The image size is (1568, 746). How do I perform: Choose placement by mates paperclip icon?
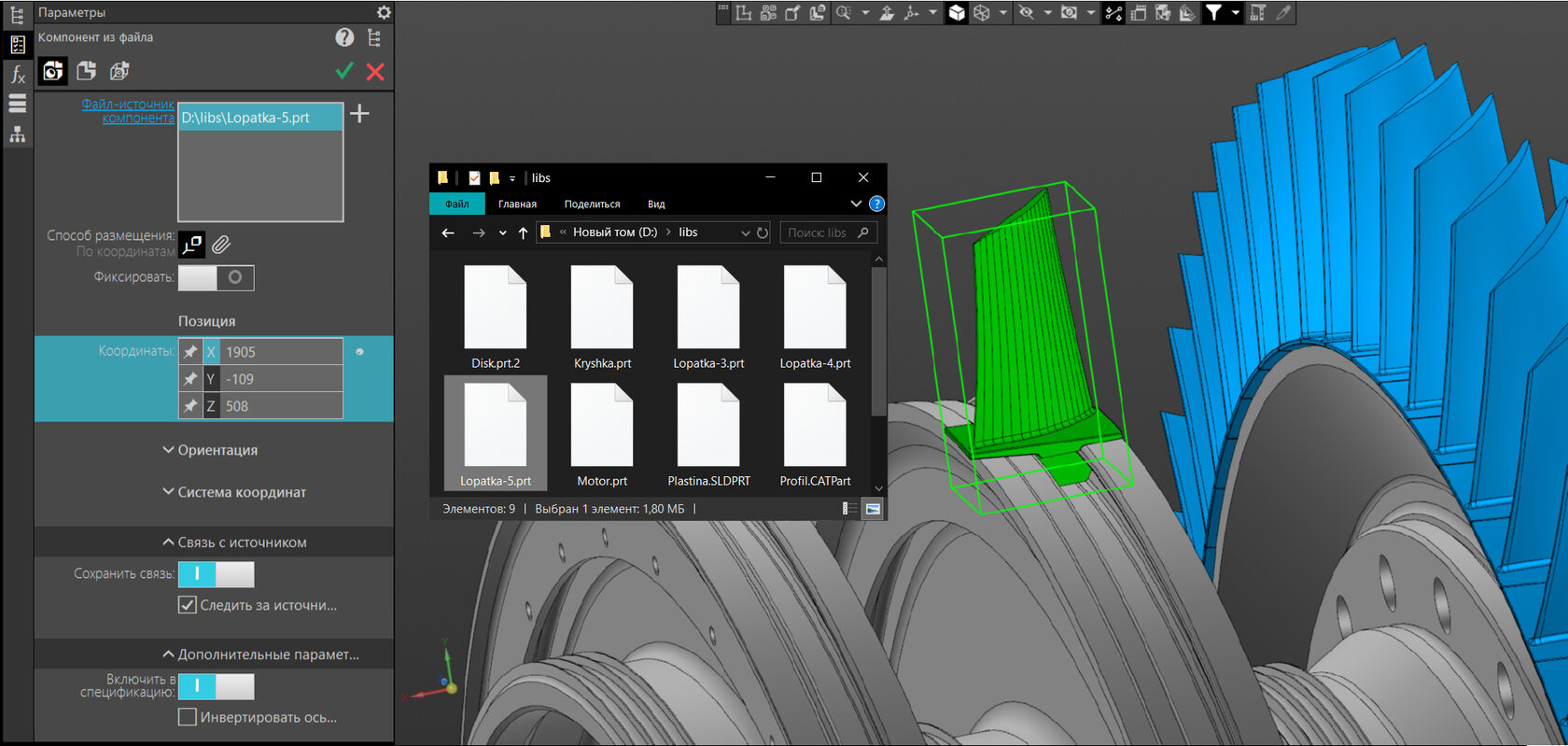(221, 245)
